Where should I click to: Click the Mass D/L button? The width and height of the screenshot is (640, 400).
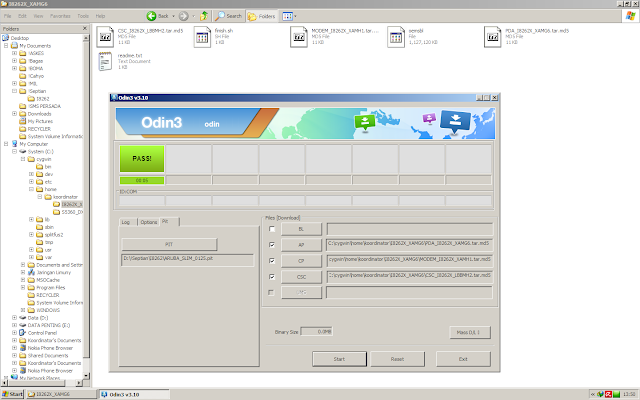coord(470,332)
